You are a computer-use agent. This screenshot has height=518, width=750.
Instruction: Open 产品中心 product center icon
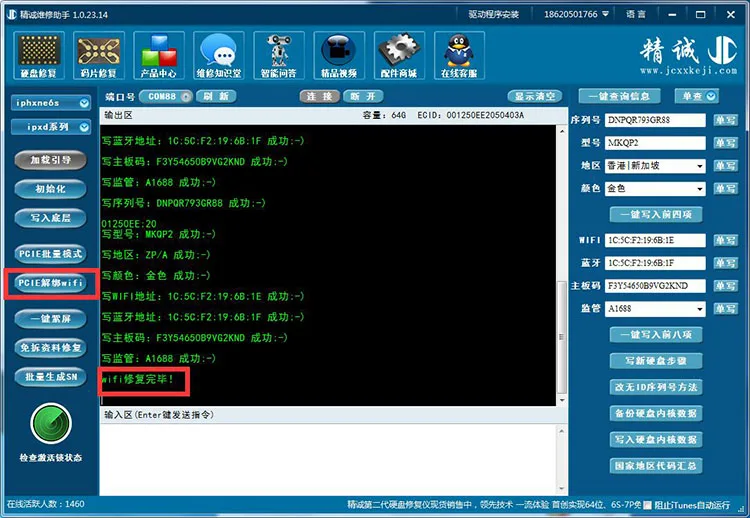pyautogui.click(x=159, y=55)
